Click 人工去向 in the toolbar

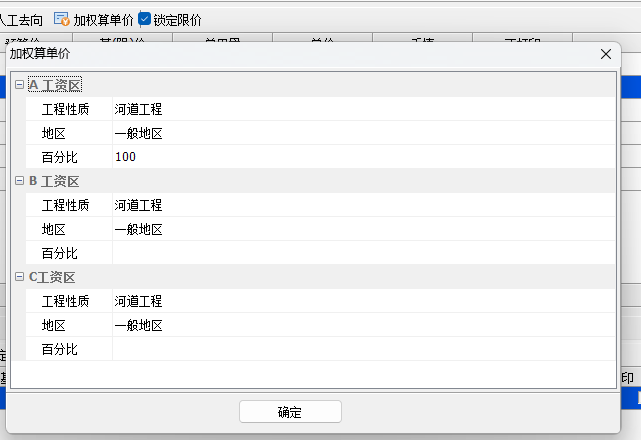click(21, 19)
